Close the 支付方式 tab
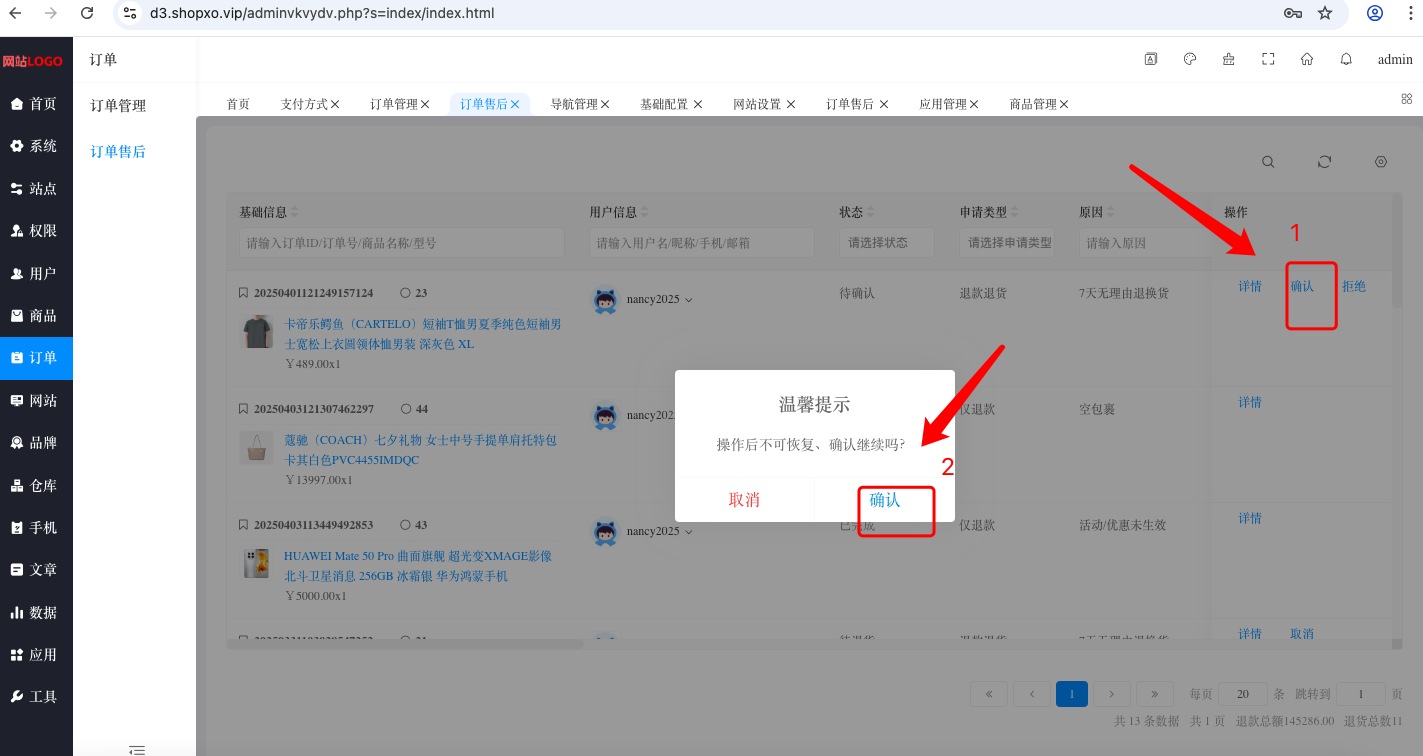1423x756 pixels. (335, 104)
